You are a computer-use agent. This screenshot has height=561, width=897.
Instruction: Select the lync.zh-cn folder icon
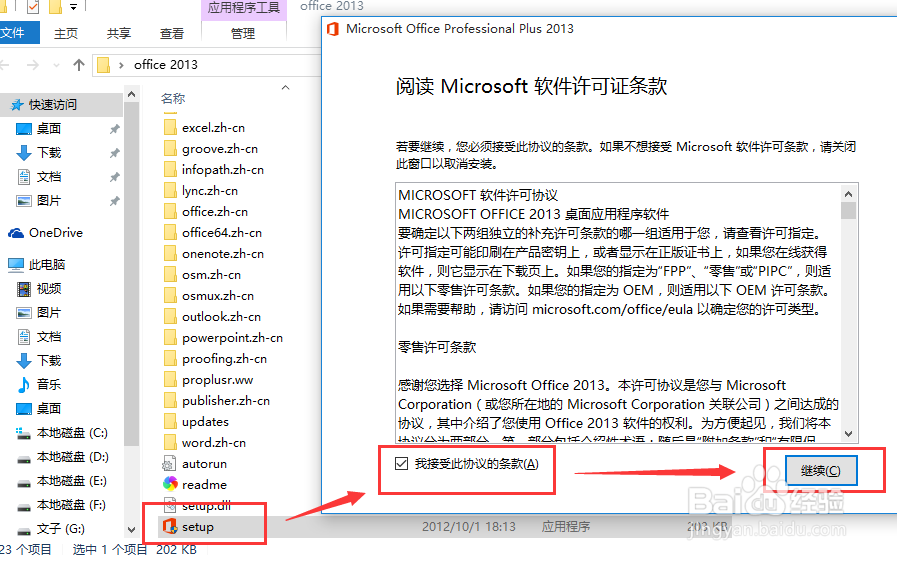coord(170,190)
